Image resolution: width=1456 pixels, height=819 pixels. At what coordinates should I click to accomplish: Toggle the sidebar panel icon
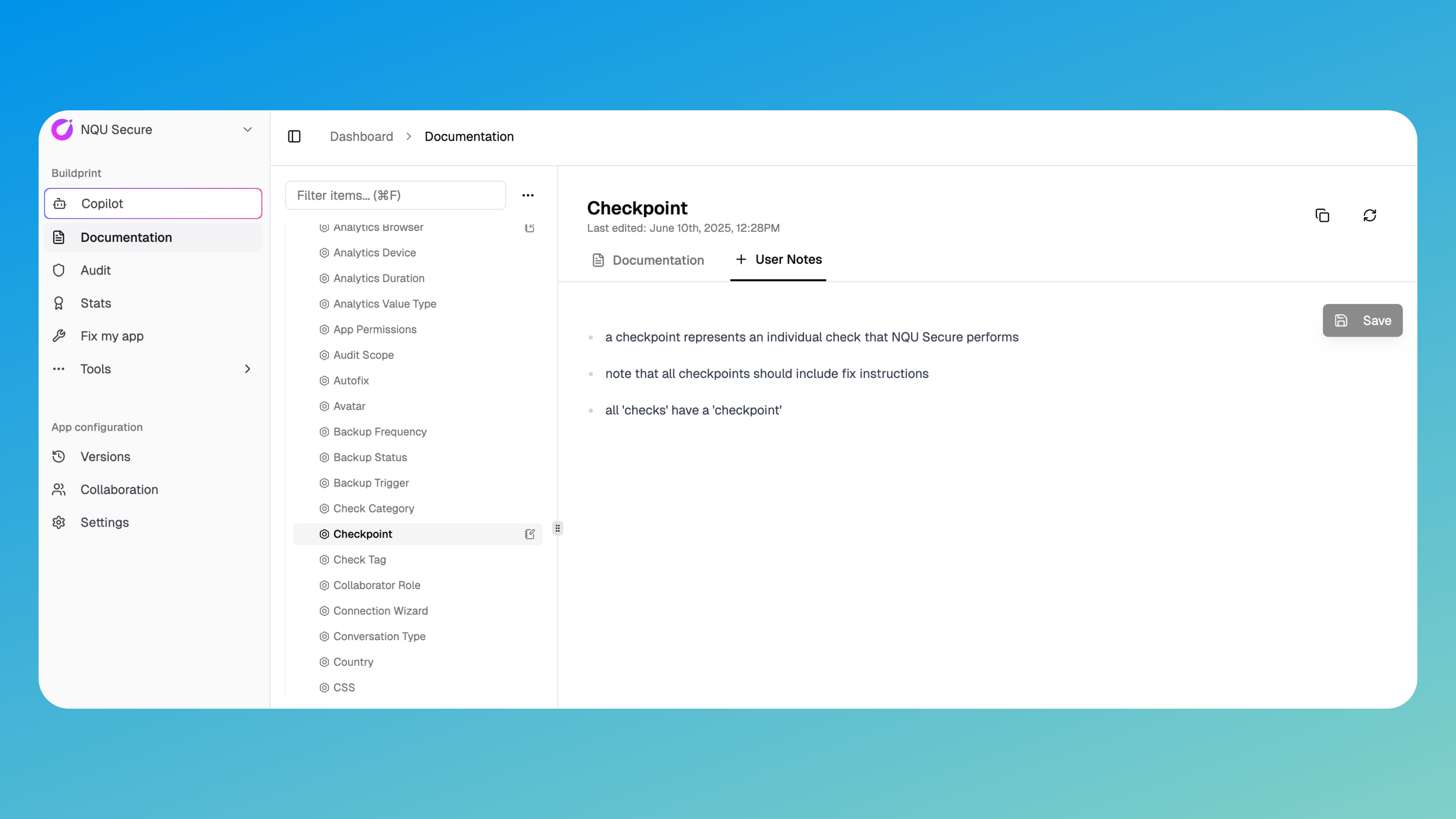click(294, 136)
